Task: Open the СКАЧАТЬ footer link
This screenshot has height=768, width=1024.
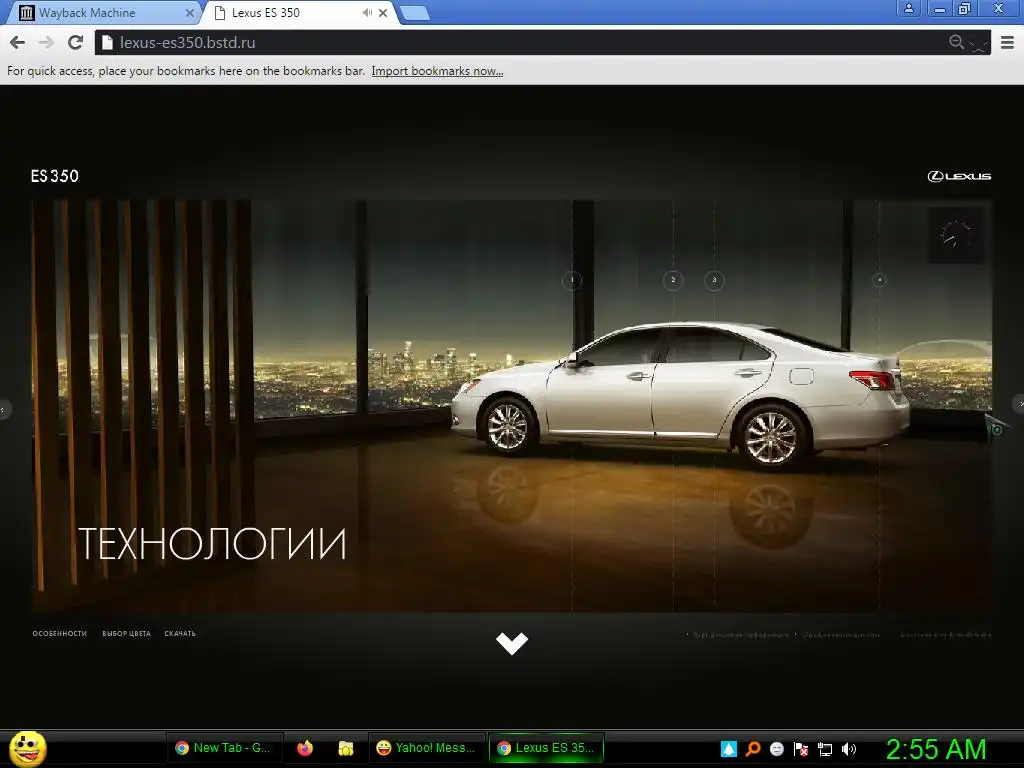Action: pyautogui.click(x=180, y=633)
